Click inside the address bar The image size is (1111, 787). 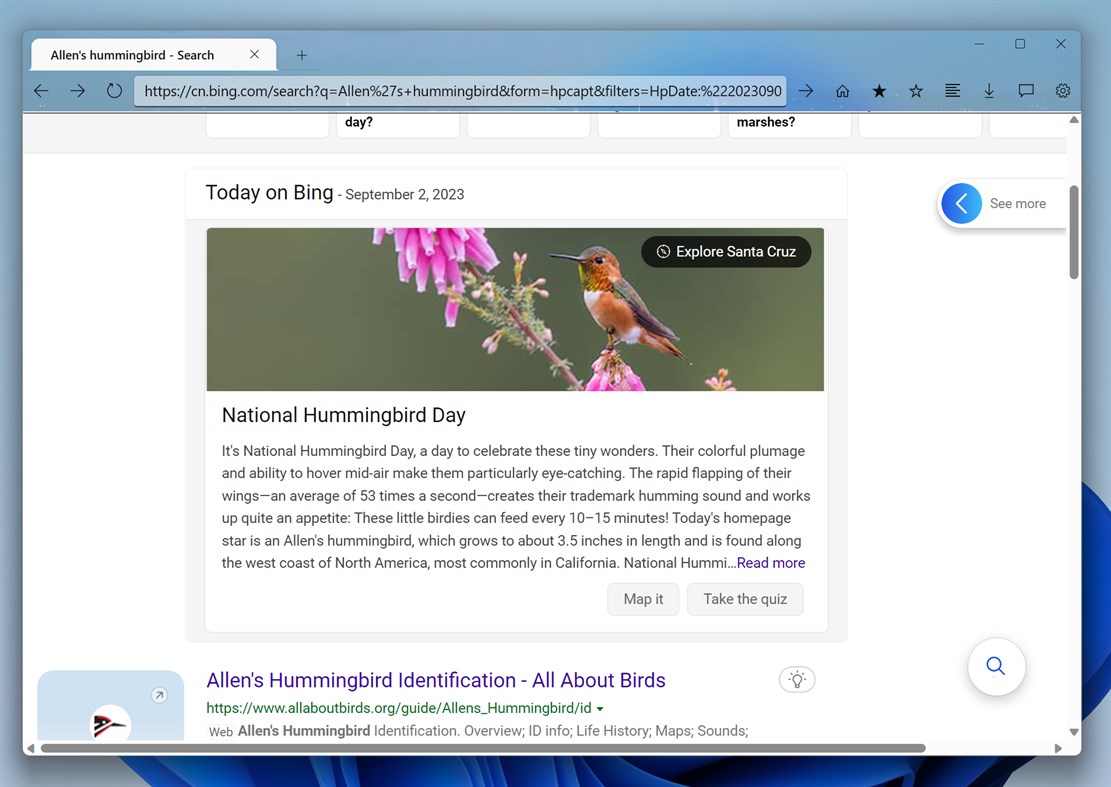click(460, 90)
